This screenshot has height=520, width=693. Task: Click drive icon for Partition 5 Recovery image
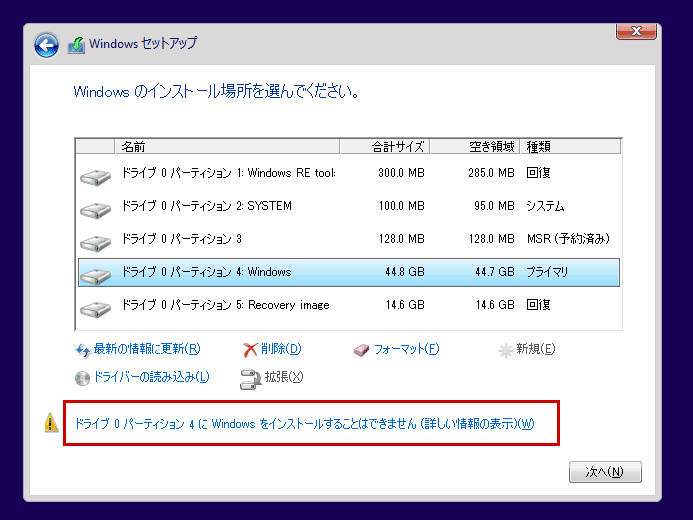[95, 309]
